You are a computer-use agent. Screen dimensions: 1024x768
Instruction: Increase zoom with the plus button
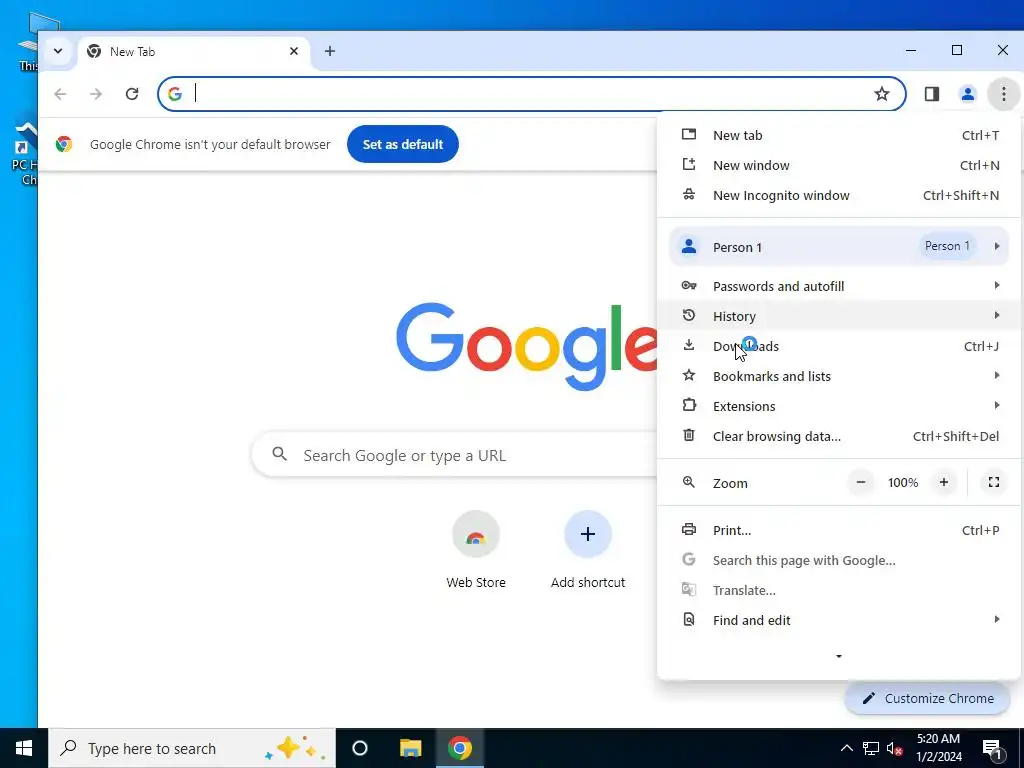point(944,483)
